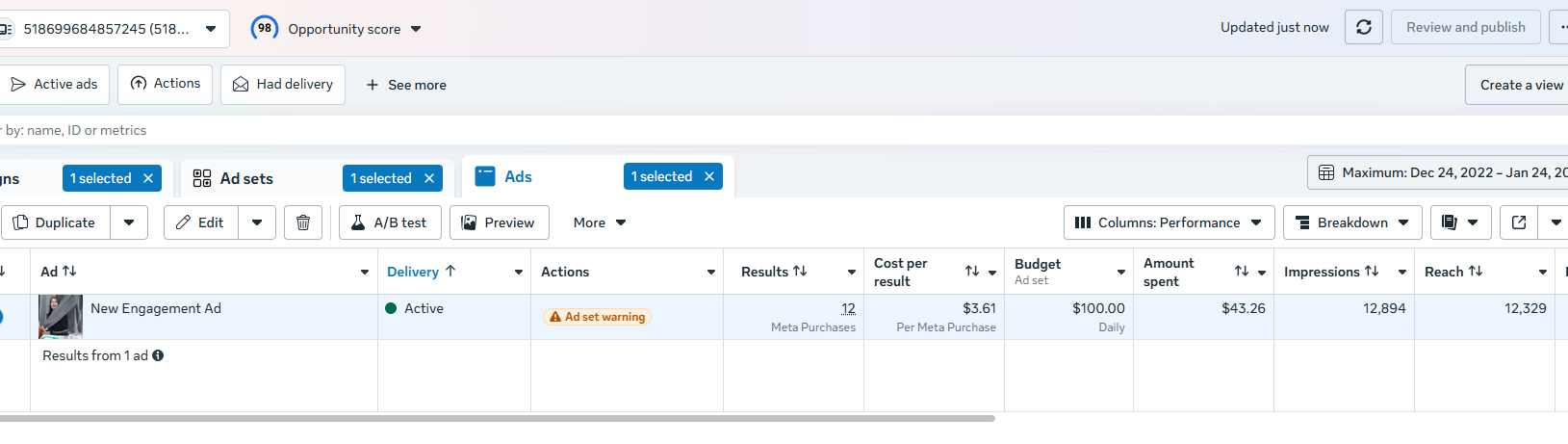Click the New Engagement Ad thumbnail
This screenshot has height=444, width=1568.
pyautogui.click(x=61, y=316)
